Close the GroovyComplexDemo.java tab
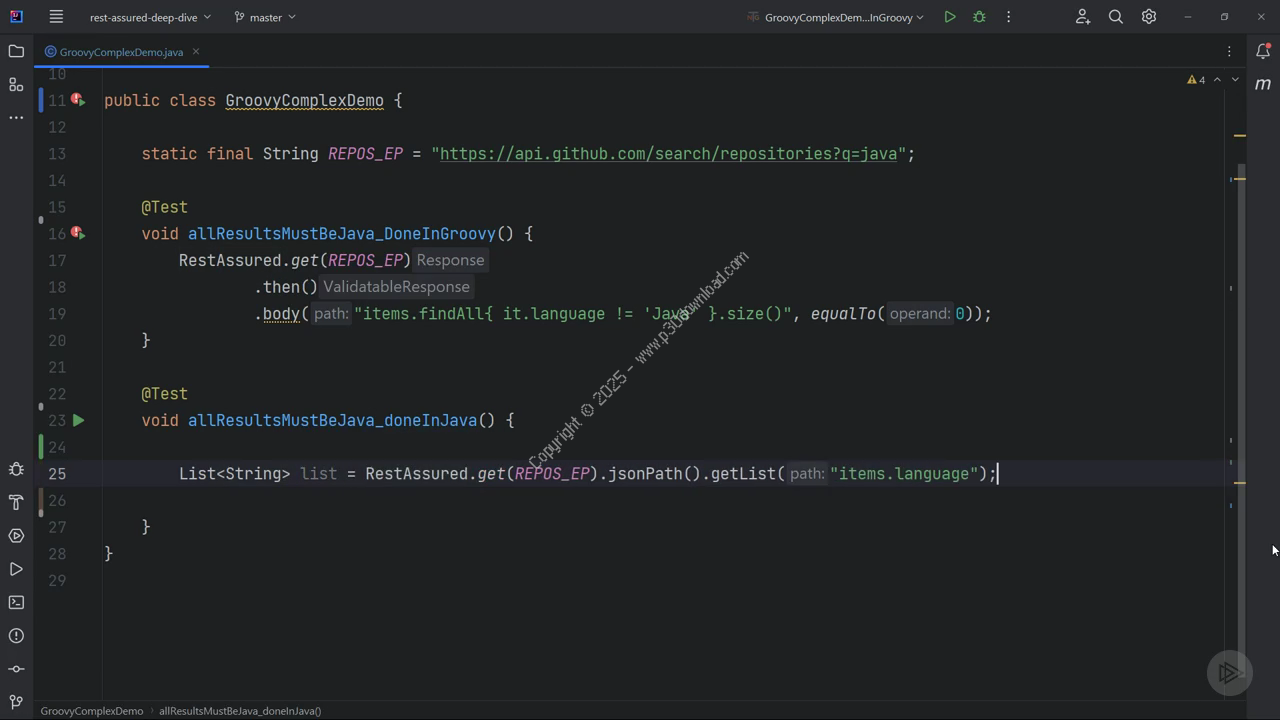The width and height of the screenshot is (1280, 720). [196, 51]
